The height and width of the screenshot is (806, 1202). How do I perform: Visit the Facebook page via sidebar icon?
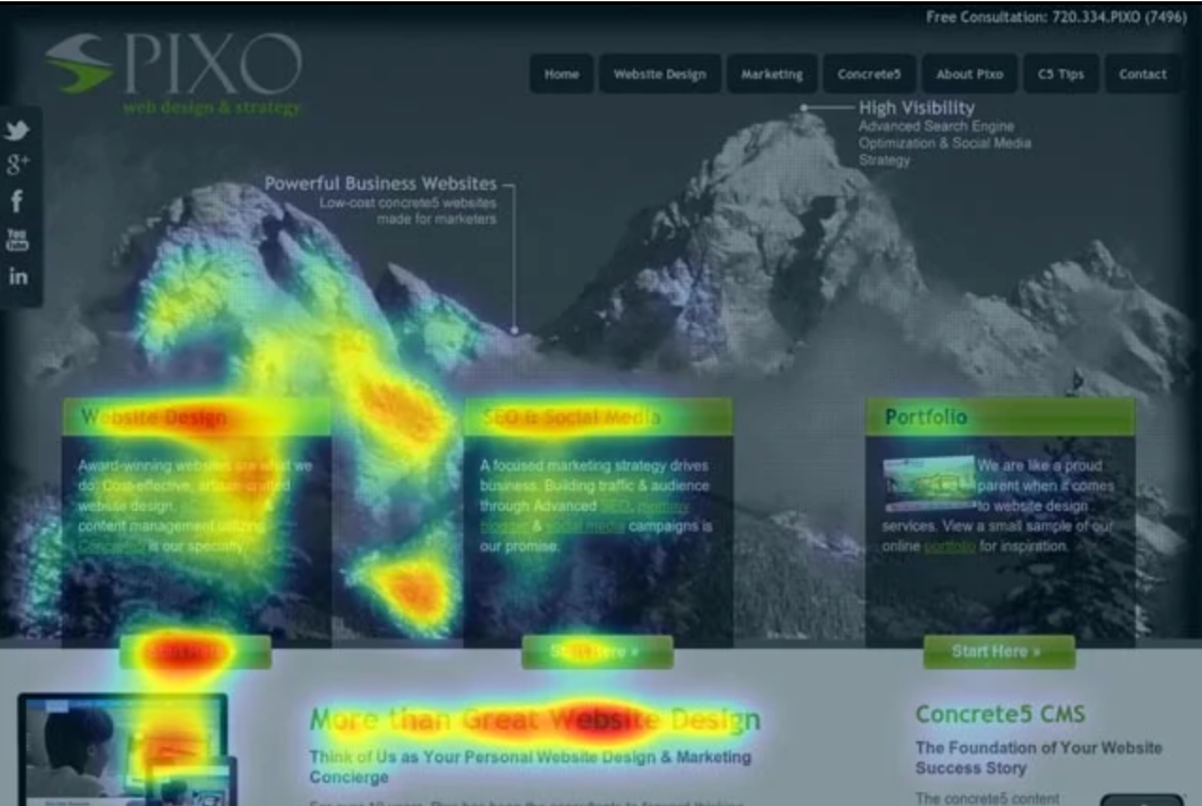point(17,202)
